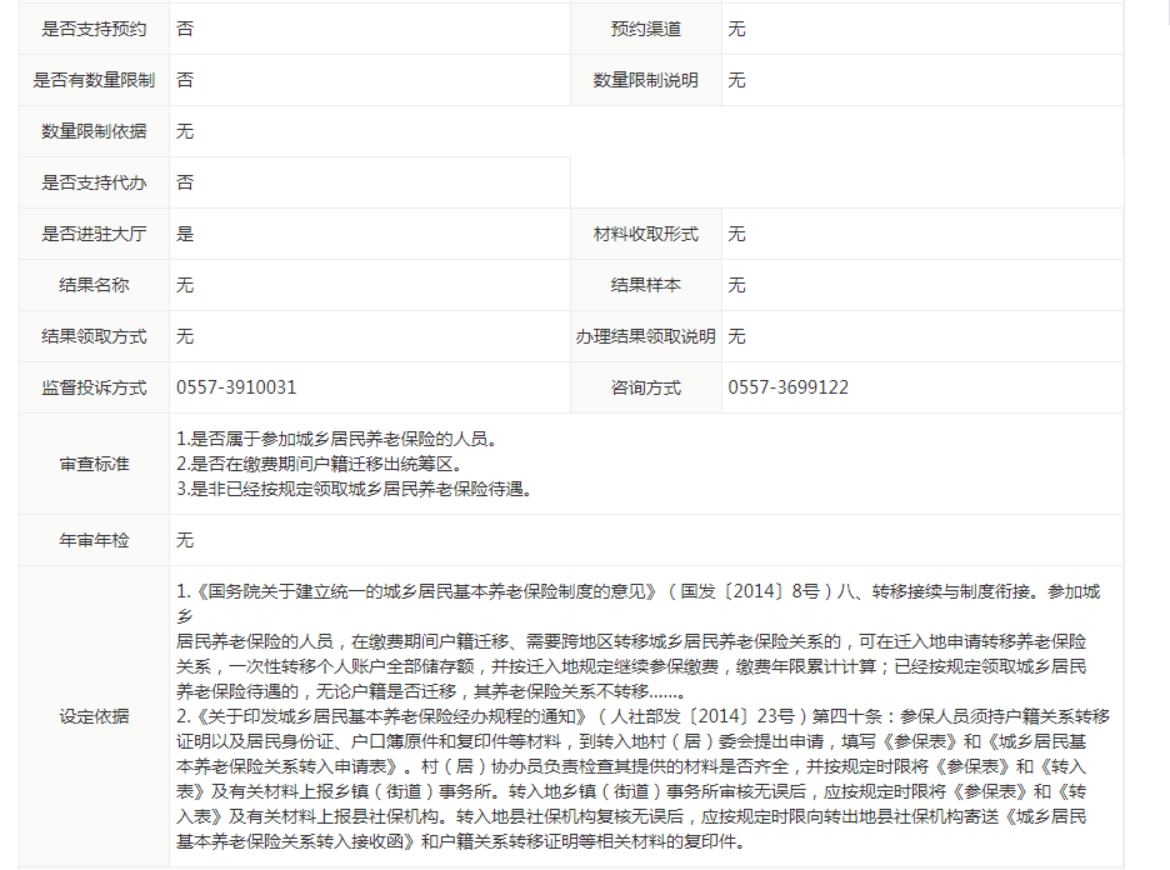
Task: Select the 结果领取方式 label
Action: coord(92,336)
